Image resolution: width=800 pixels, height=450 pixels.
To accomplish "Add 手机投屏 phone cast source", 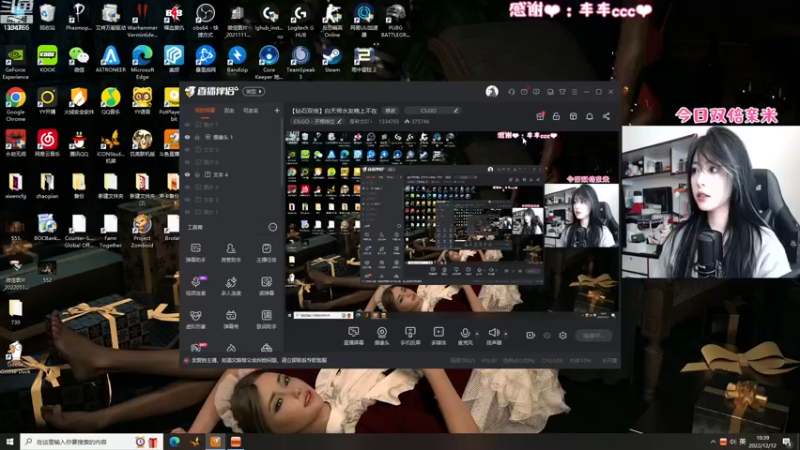I will pos(410,336).
